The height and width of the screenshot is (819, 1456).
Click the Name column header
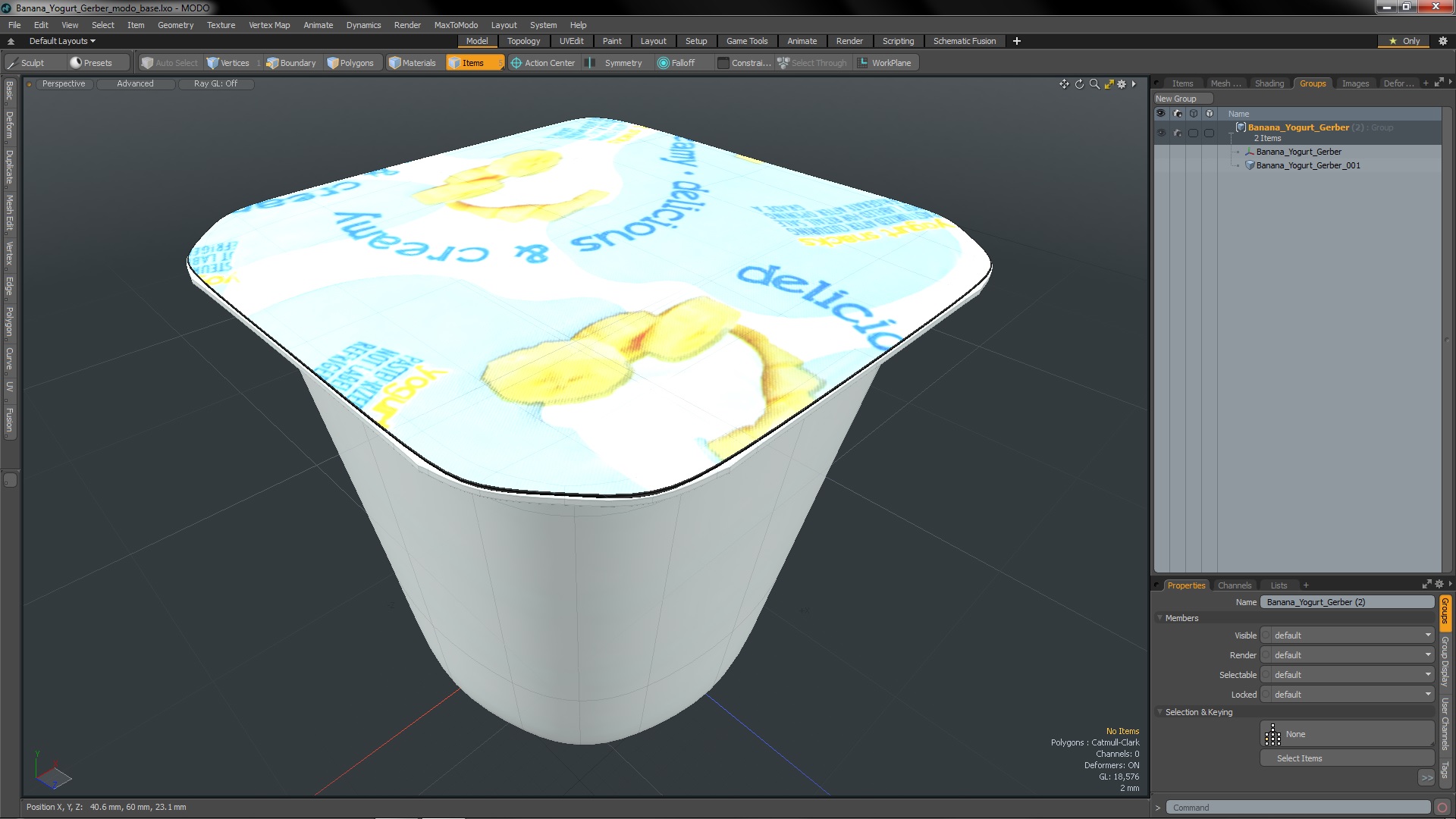(x=1238, y=114)
